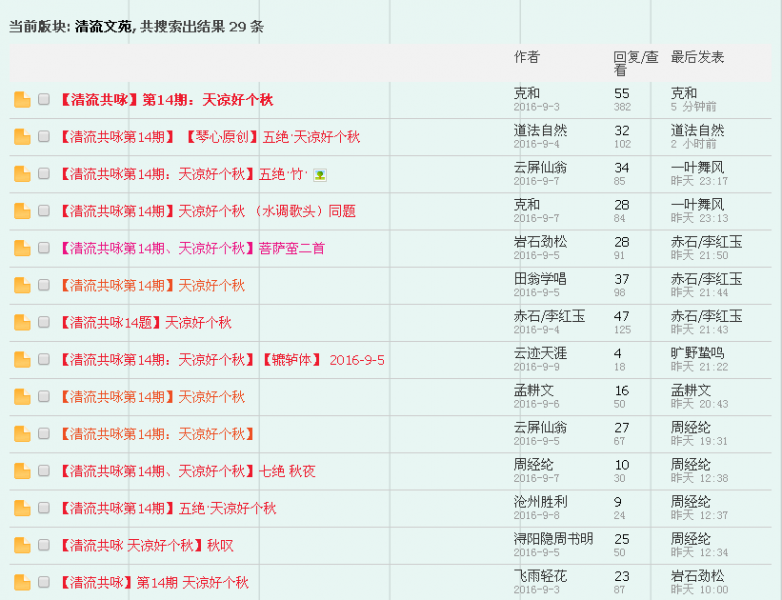This screenshot has height=600, width=782.
Task: Click the folder icon for the 清流共咏14题 thread
Action: tap(22, 322)
